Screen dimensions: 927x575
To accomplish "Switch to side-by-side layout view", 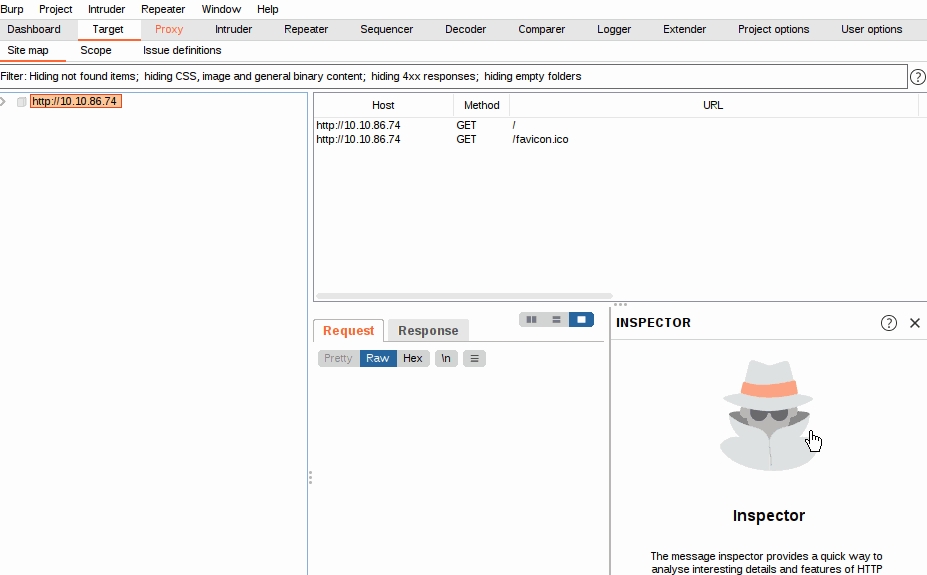I will pos(532,320).
